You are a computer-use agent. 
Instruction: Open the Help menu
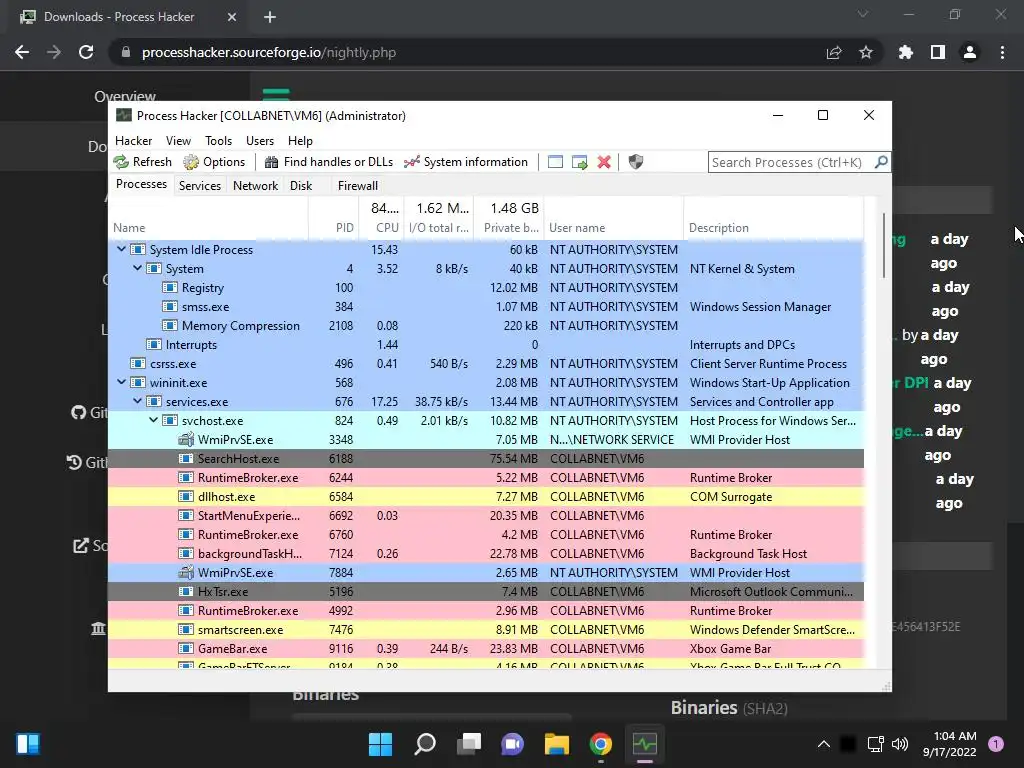tap(300, 140)
